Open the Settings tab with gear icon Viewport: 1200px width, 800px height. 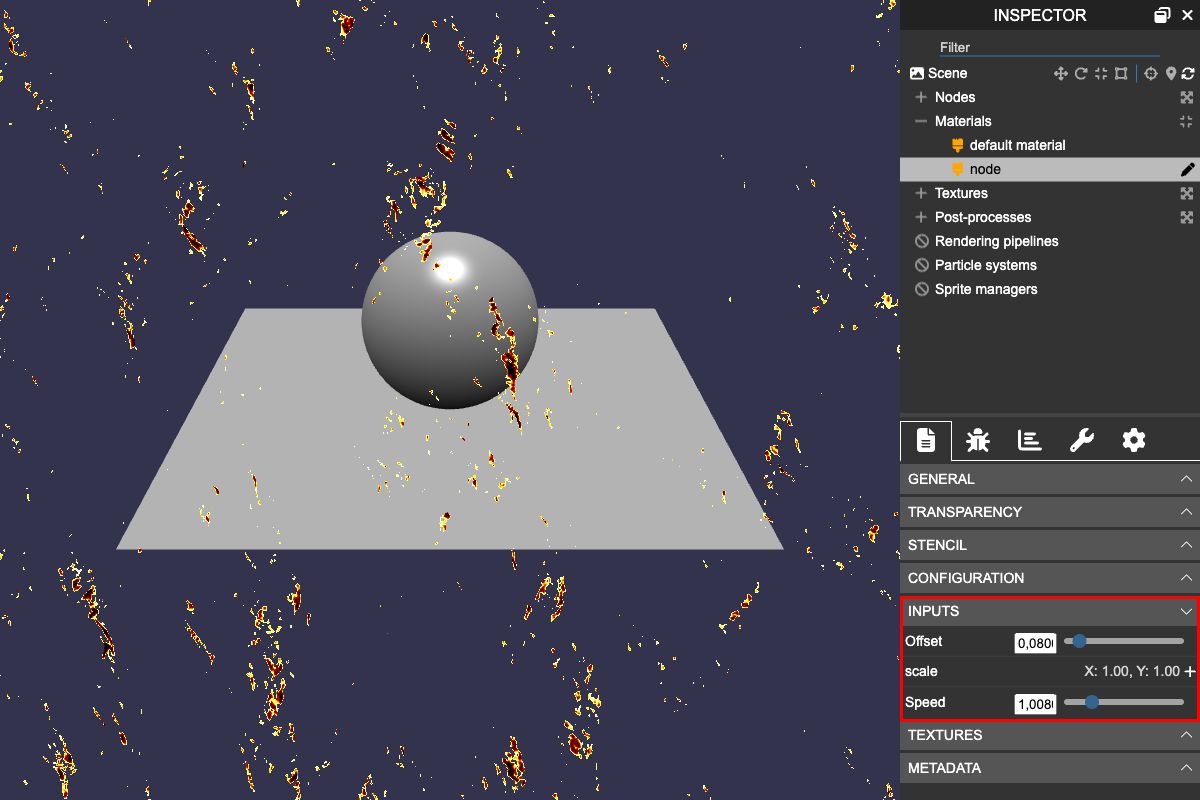pyautogui.click(x=1133, y=440)
